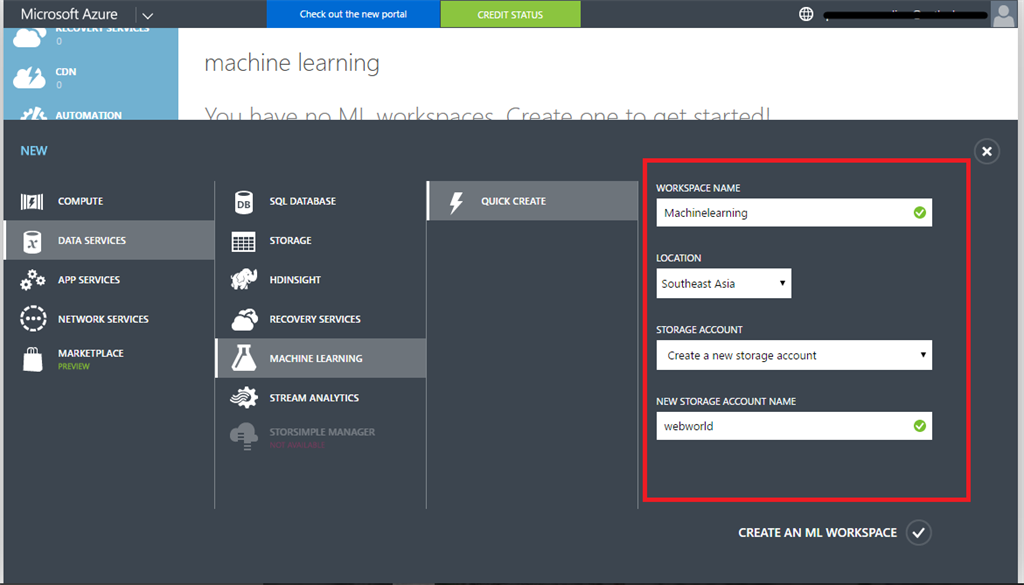Screen dimensions: 1024x585
Task: Click the NEW STORAGE ACCOUNT NAME label
Action: pos(726,402)
